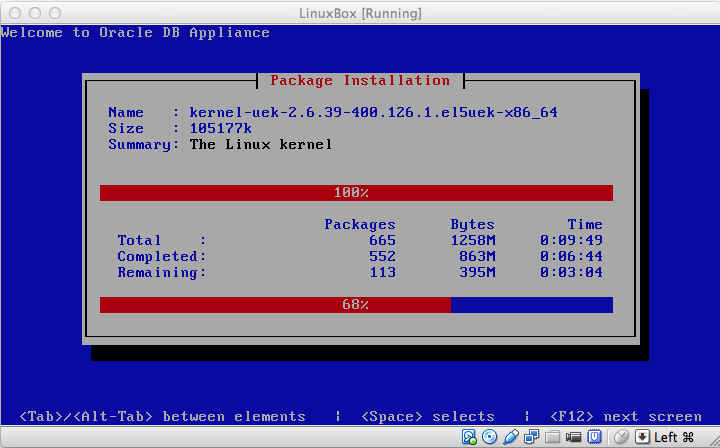The height and width of the screenshot is (448, 720).
Task: Click the remaining packages value 113
Action: (382, 272)
